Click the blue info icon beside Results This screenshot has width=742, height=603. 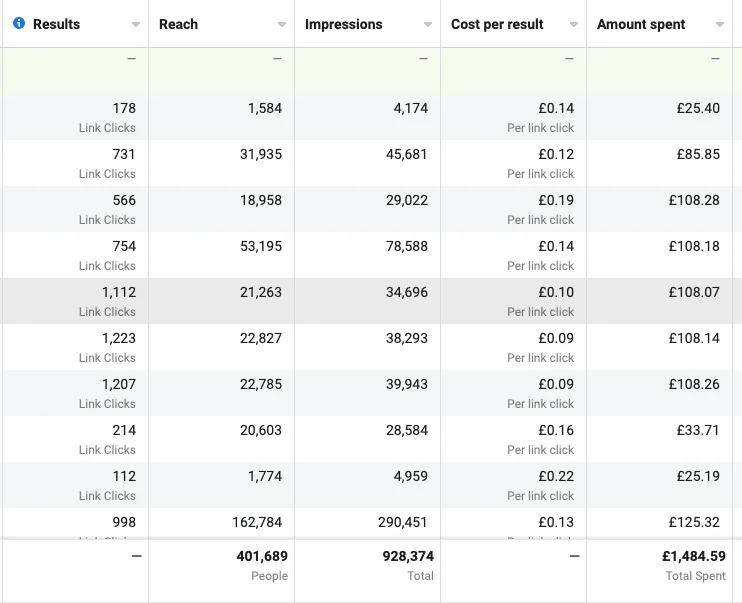tap(19, 23)
